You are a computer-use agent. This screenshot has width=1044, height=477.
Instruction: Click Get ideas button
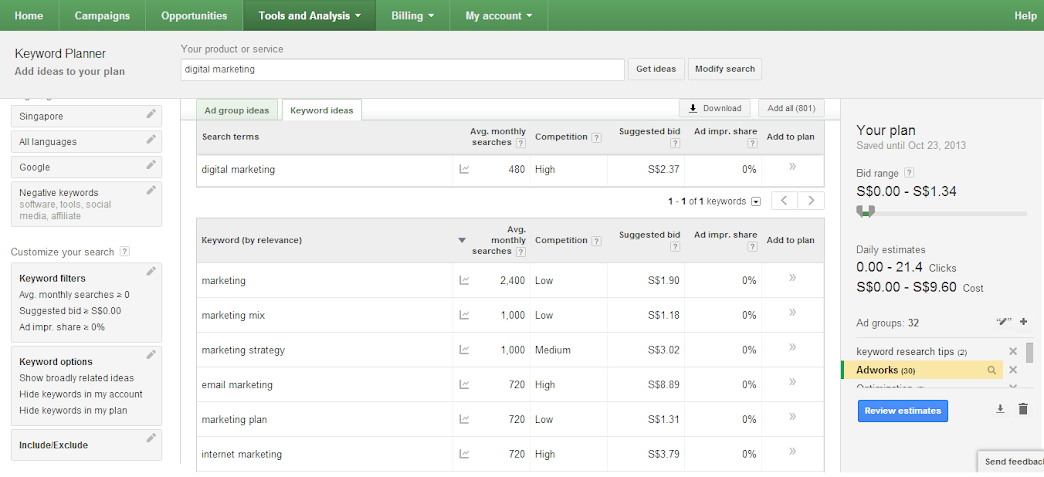656,69
